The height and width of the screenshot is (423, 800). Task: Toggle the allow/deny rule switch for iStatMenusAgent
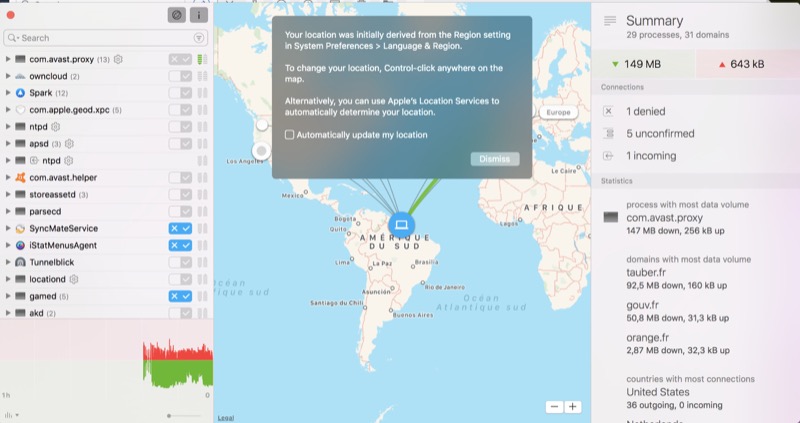click(180, 245)
